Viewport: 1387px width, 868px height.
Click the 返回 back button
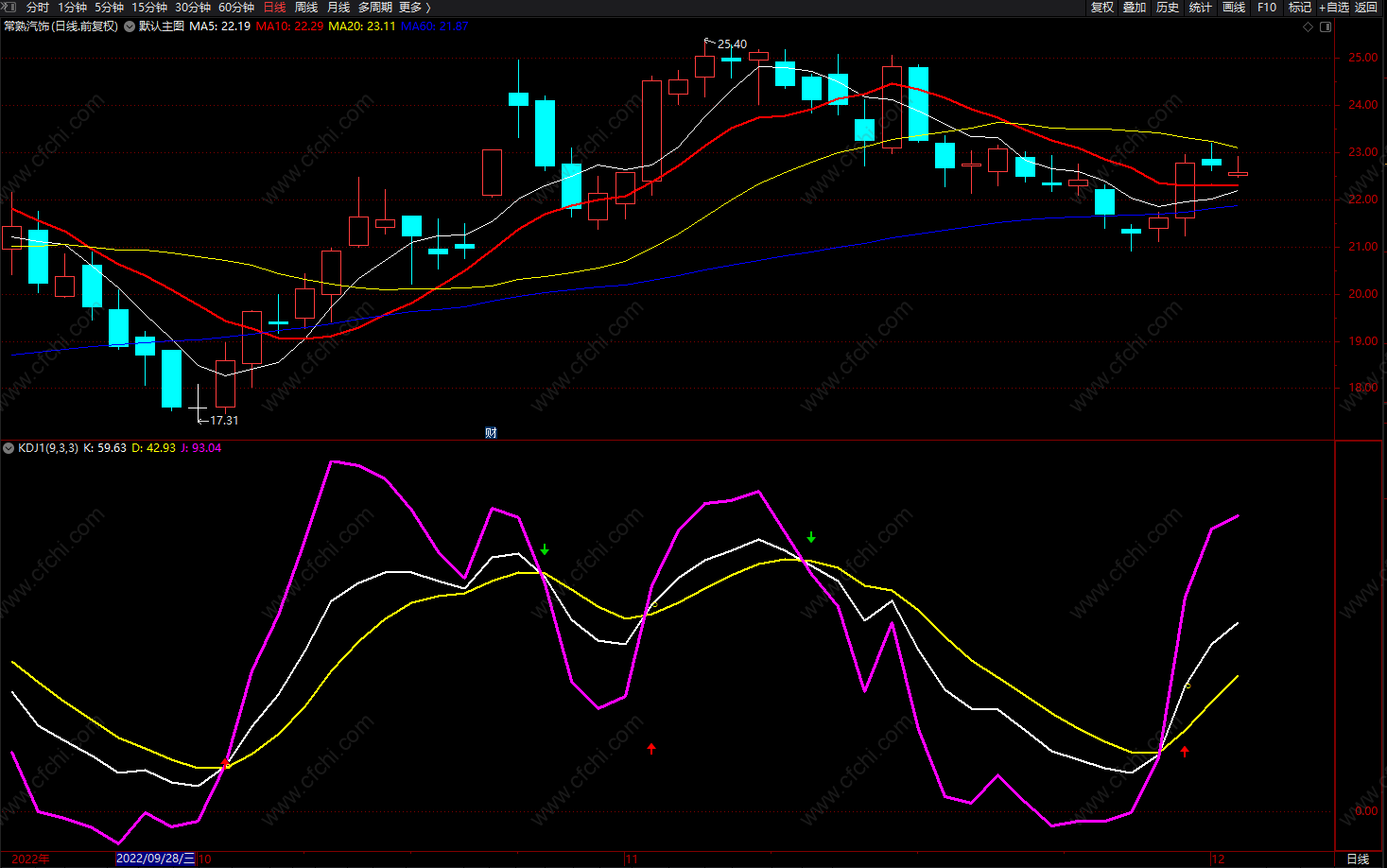1366,8
